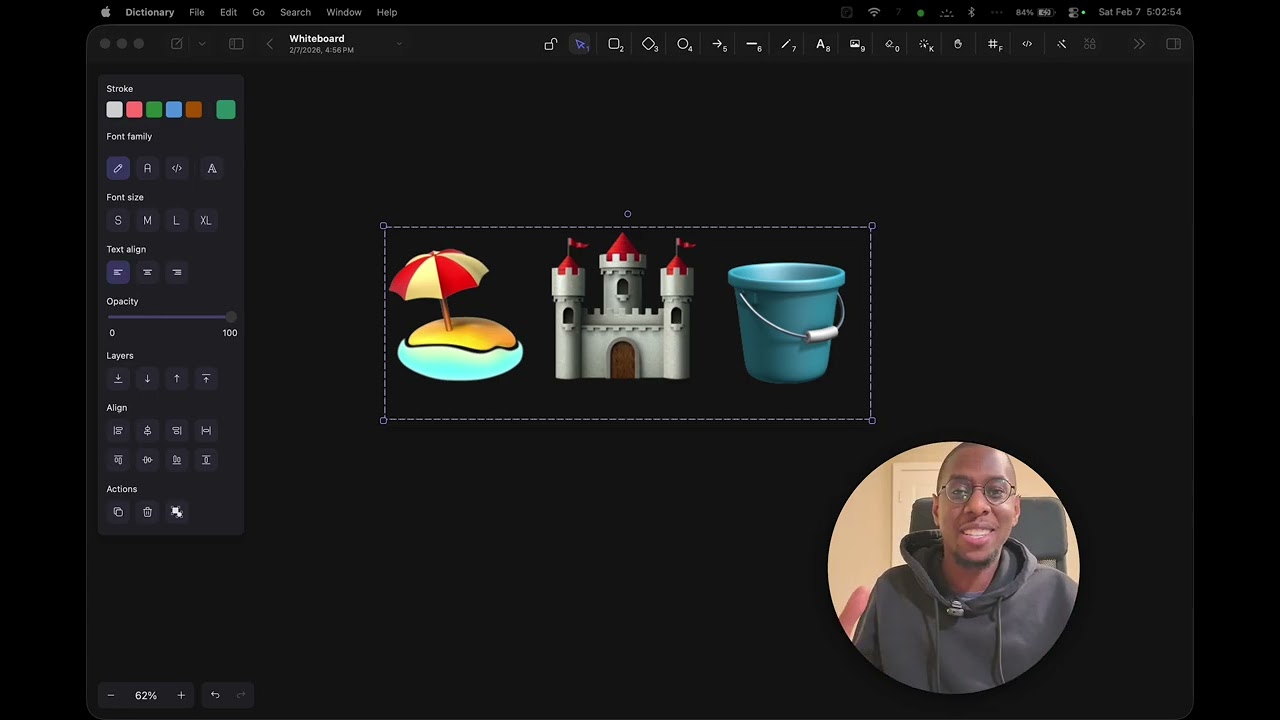The height and width of the screenshot is (720, 1280).
Task: Open the Search menu
Action: [x=295, y=12]
